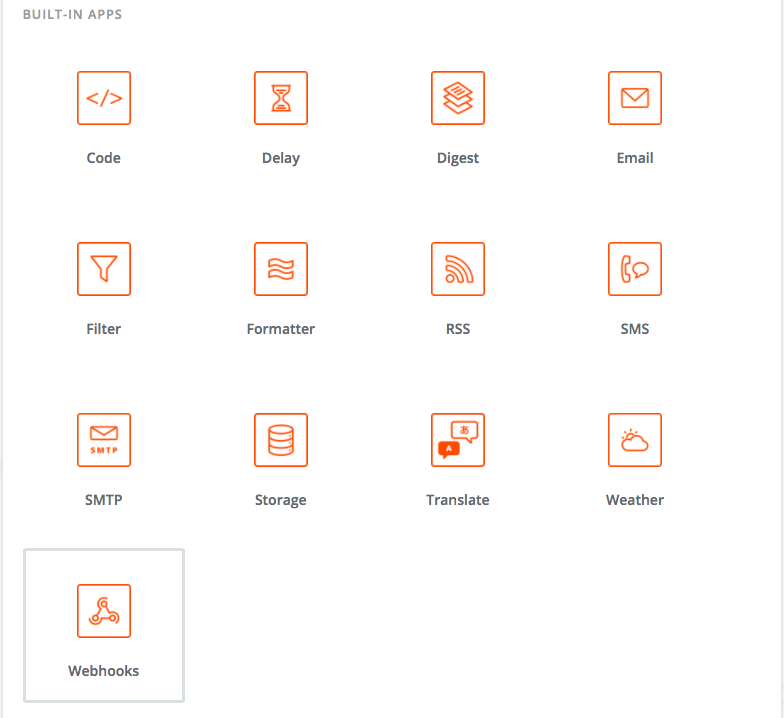Click the Weather label
Screen dimensions: 784x718
pyautogui.click(x=635, y=500)
